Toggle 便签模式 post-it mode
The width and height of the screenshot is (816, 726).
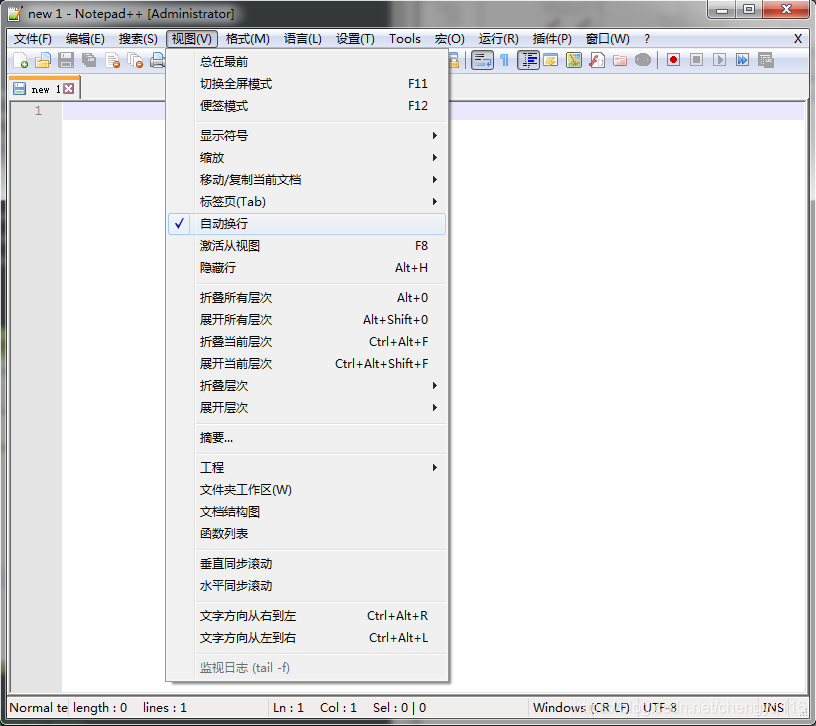coord(307,106)
